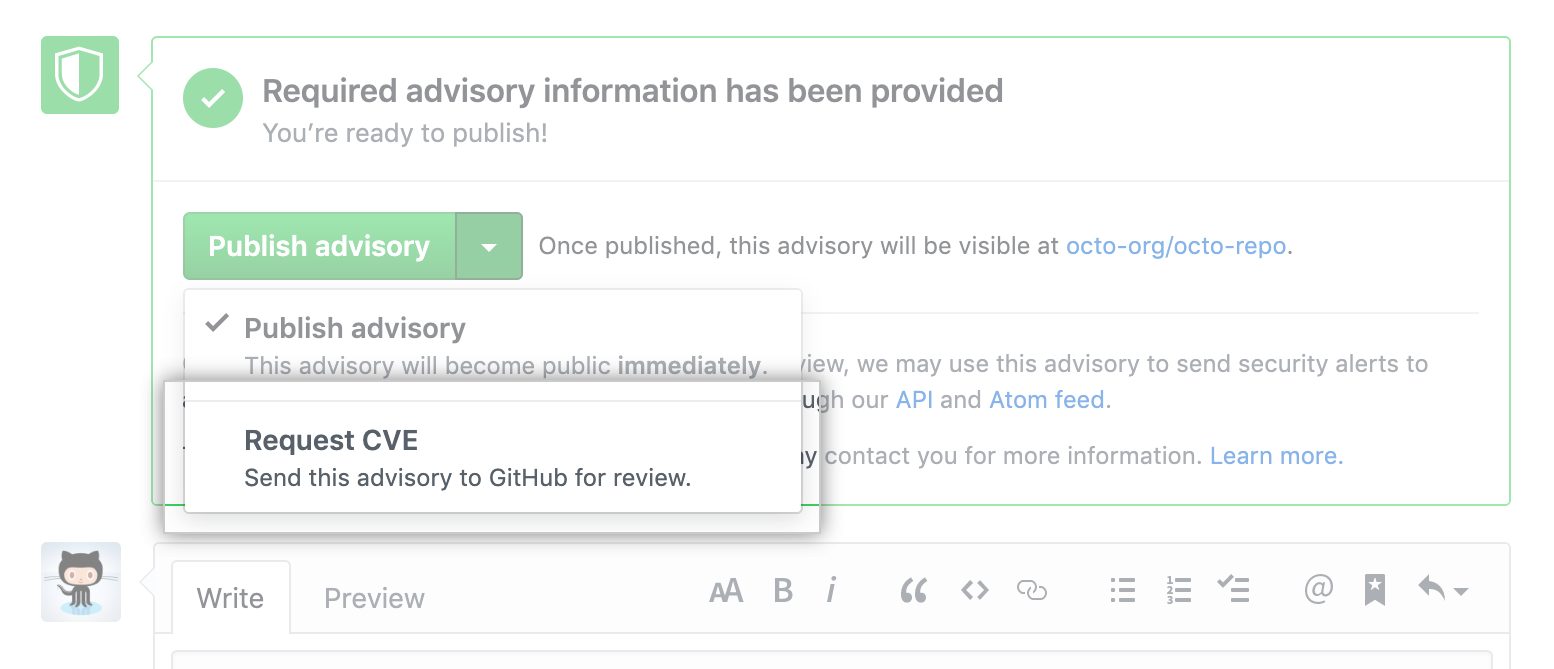
Task: Mention a user with the @ icon
Action: 1319,591
